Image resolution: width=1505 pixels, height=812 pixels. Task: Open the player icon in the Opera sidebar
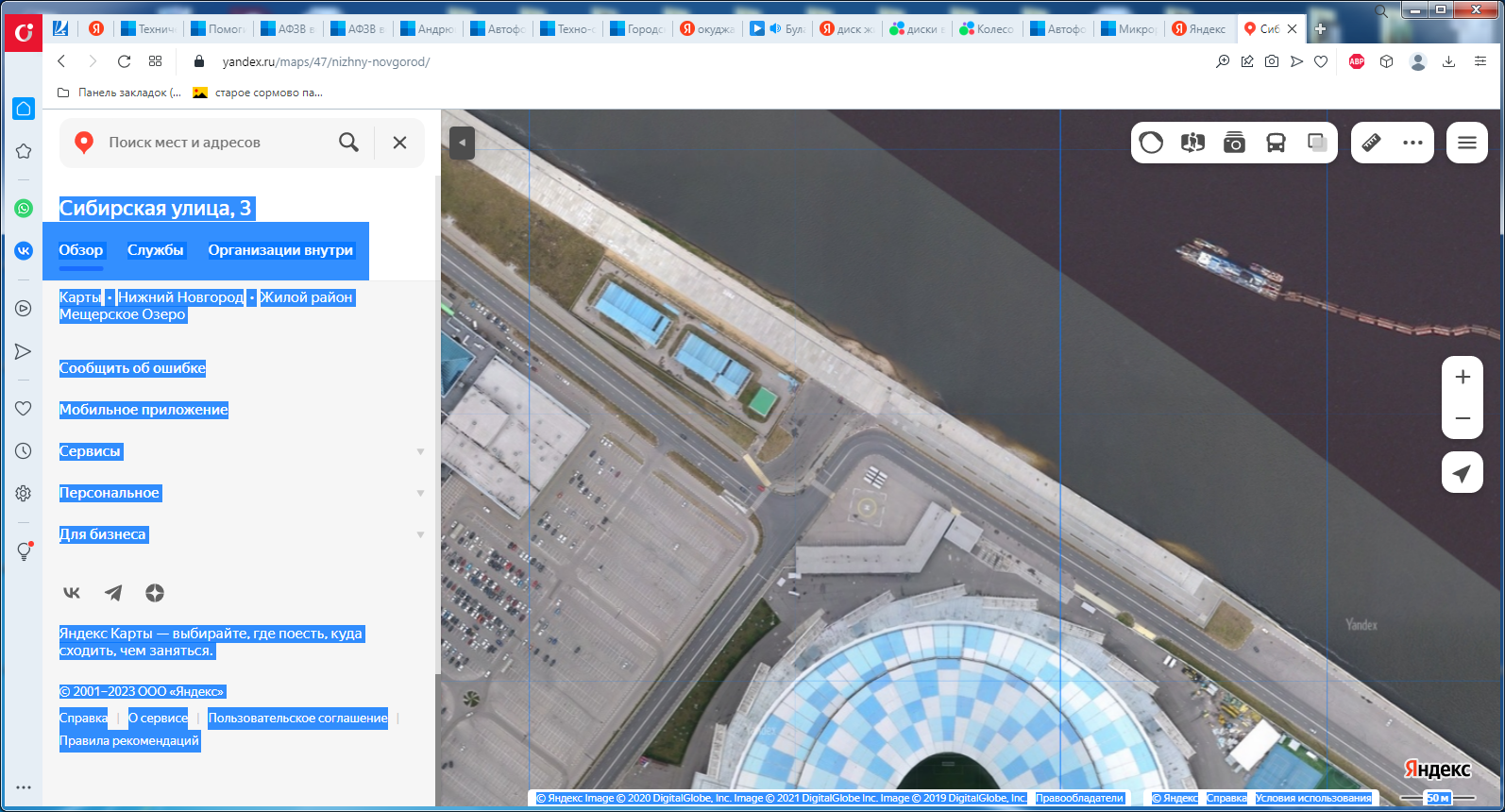tap(24, 308)
